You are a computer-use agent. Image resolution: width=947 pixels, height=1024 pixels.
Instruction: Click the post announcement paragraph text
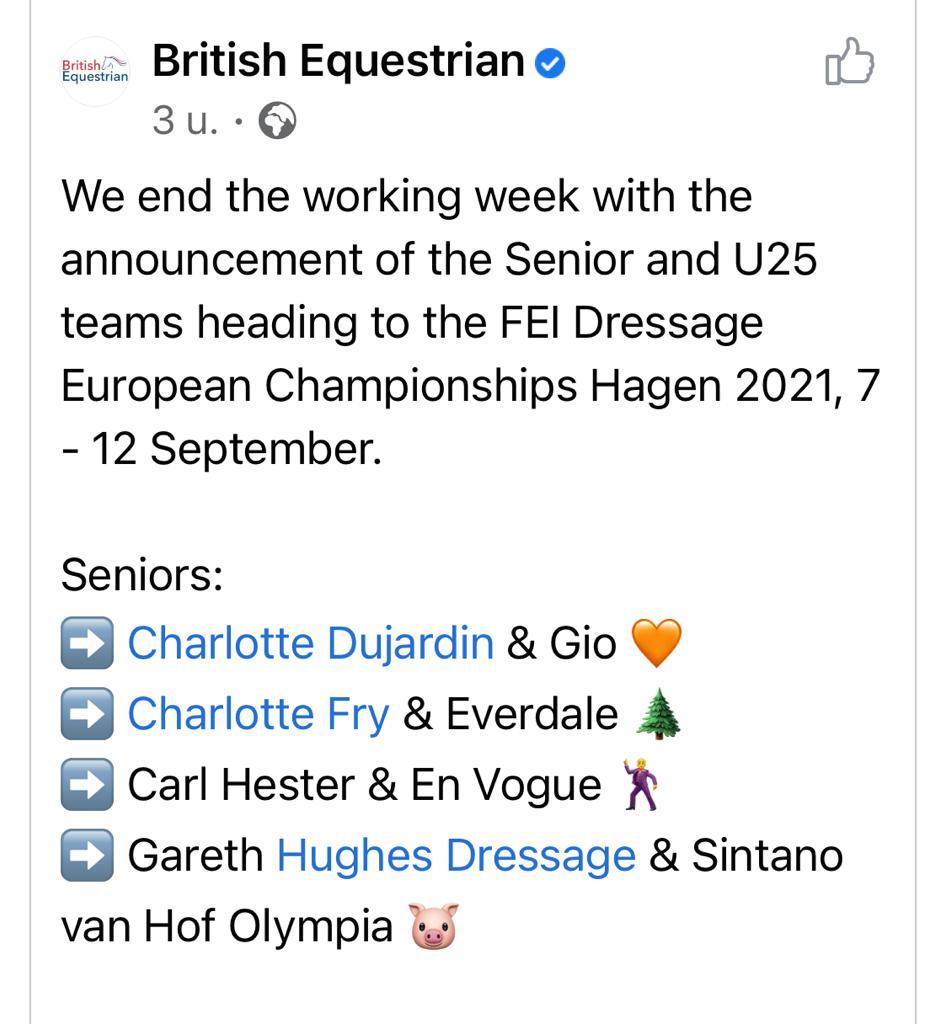coord(470,323)
